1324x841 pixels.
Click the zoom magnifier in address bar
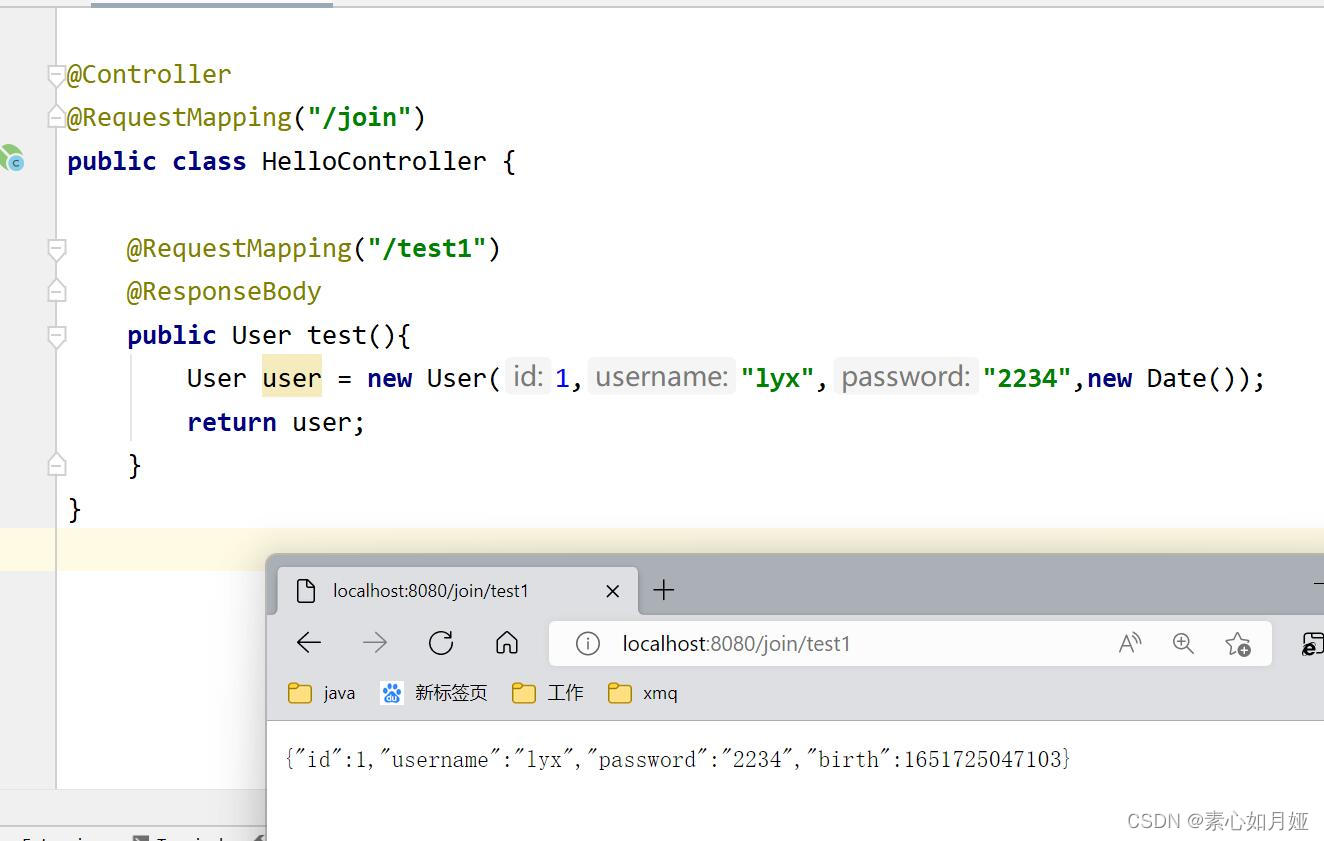1183,644
